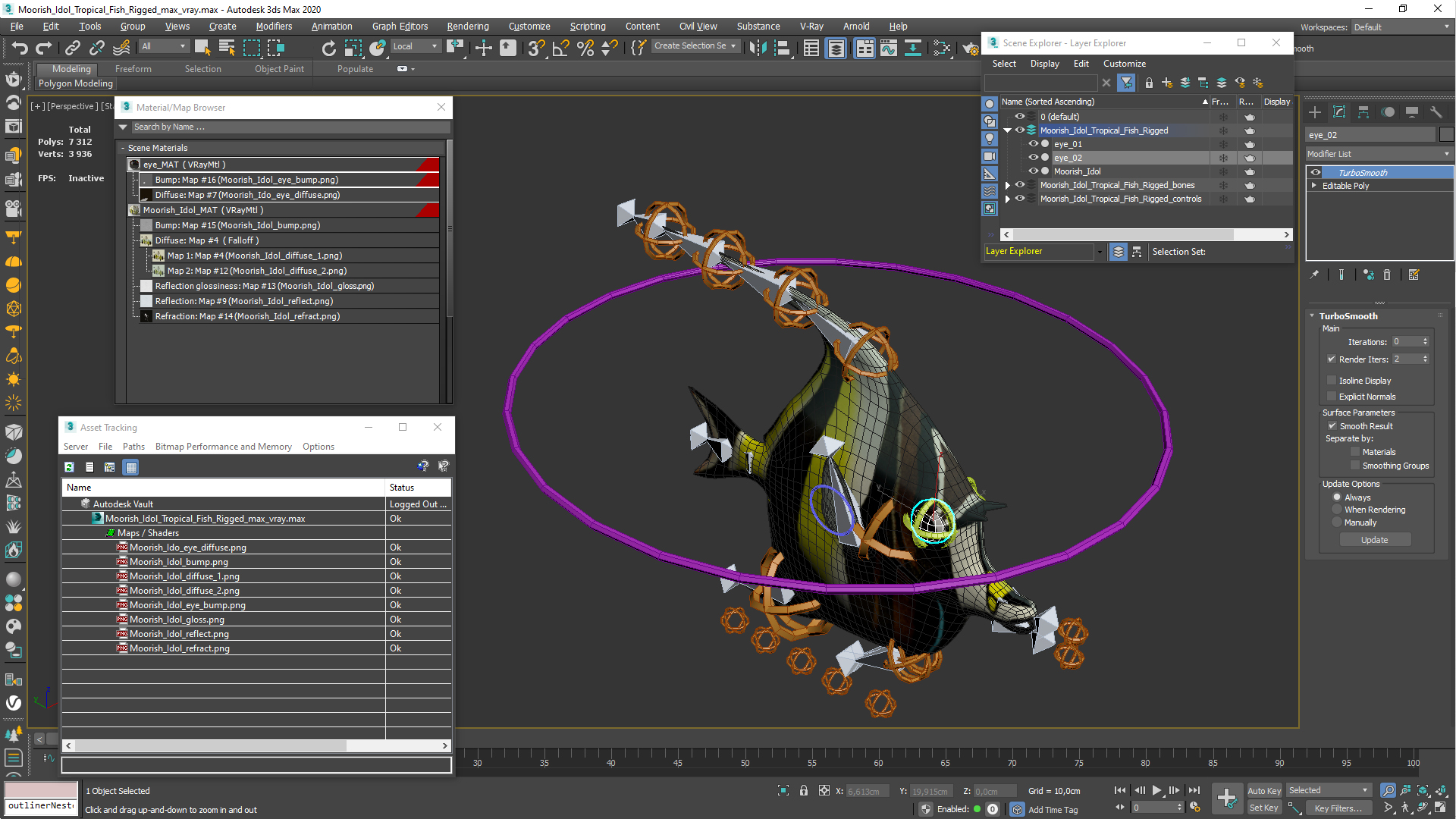
Task: Toggle the Smooth Result checkbox
Action: coord(1332,426)
